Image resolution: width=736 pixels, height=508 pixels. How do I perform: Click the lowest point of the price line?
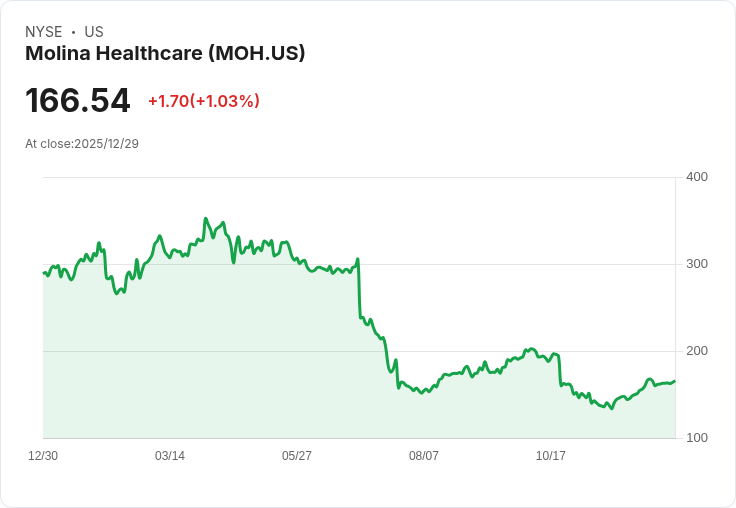coord(612,408)
